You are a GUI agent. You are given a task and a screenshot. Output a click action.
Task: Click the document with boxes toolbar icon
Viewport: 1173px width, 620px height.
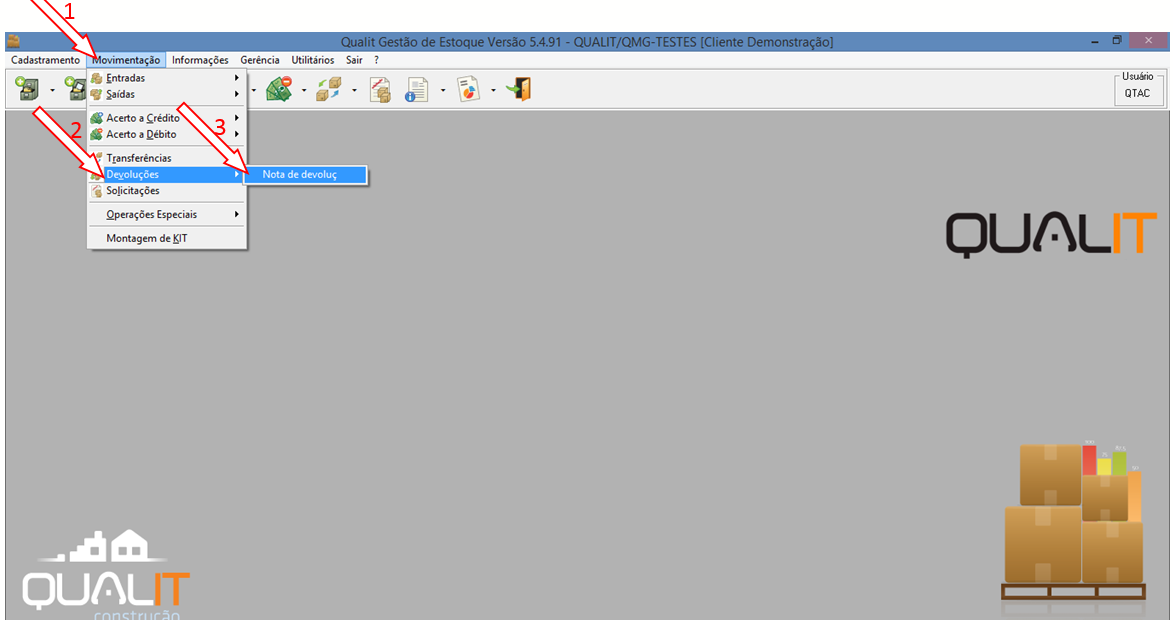click(380, 89)
